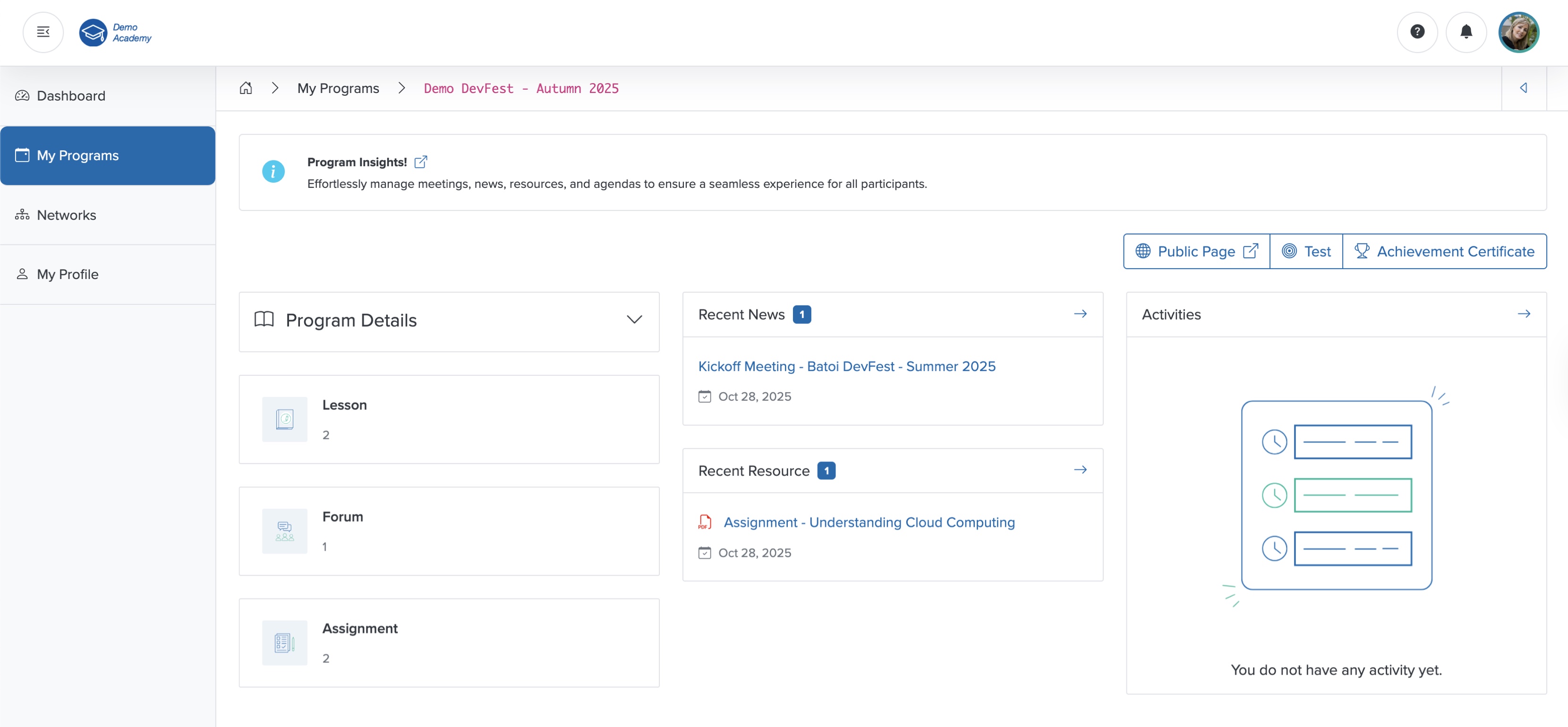
Task: Open Program Insights via the external link icon
Action: click(x=421, y=161)
